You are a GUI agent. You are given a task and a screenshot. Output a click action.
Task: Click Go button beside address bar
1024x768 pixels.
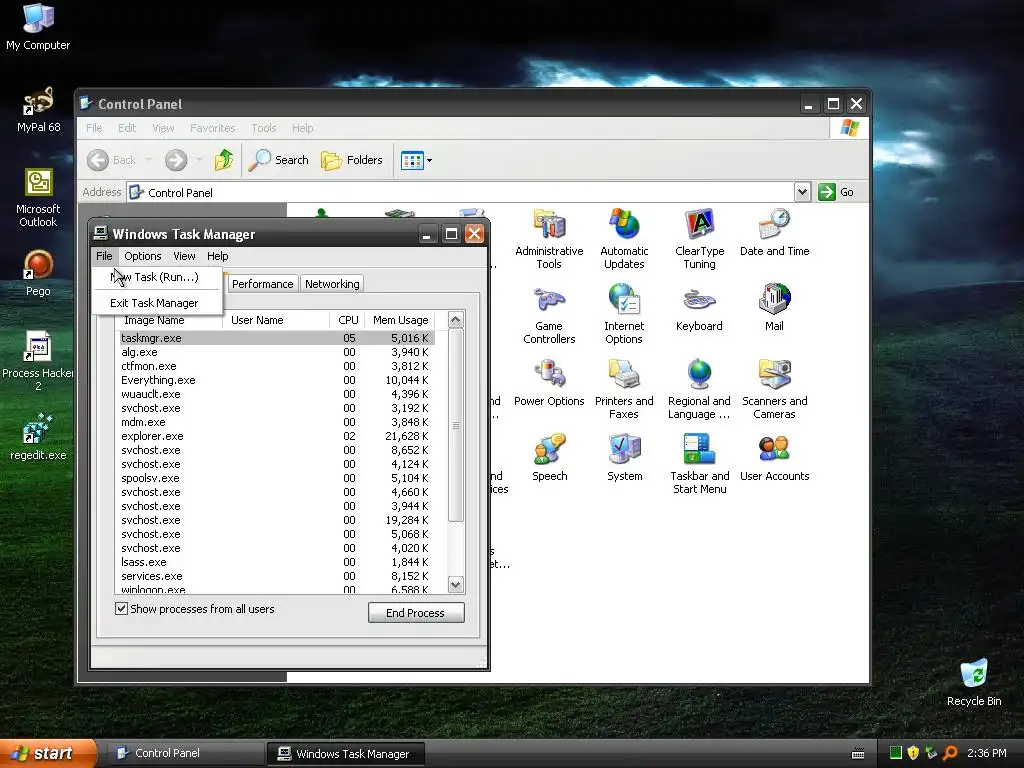[x=837, y=192]
